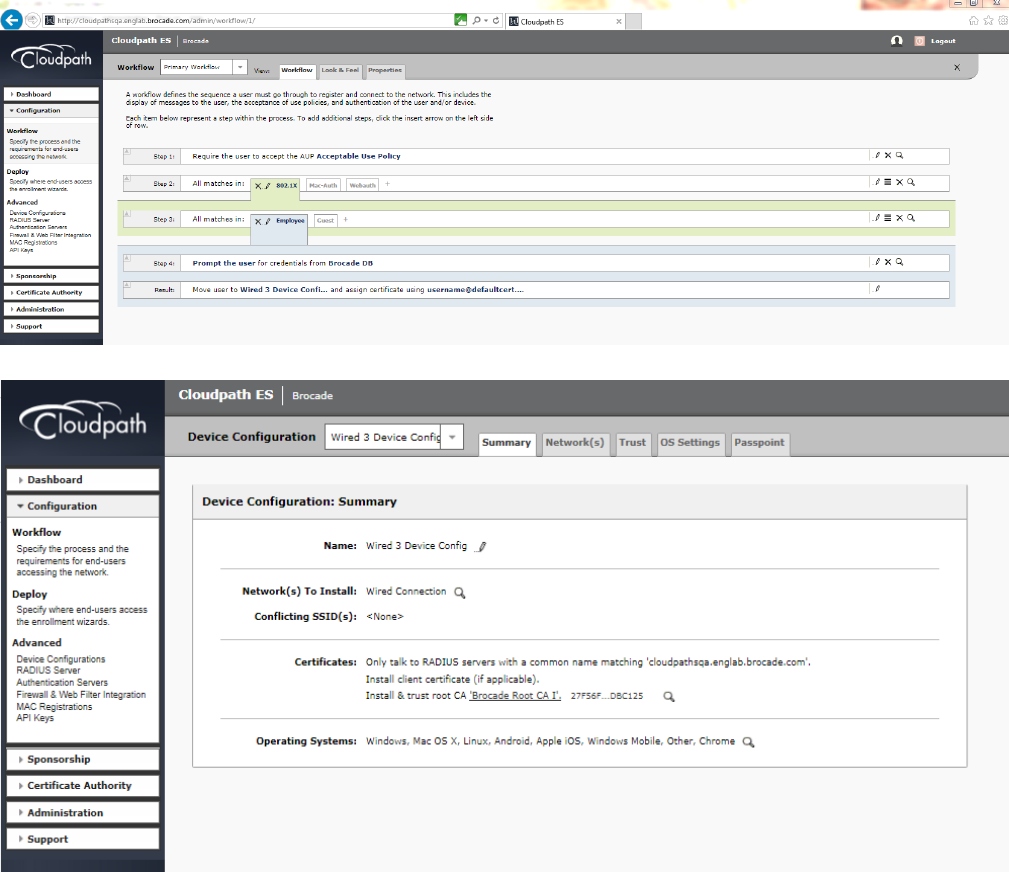Delete Step 1 with its X icon
This screenshot has width=1009, height=872.
point(888,155)
